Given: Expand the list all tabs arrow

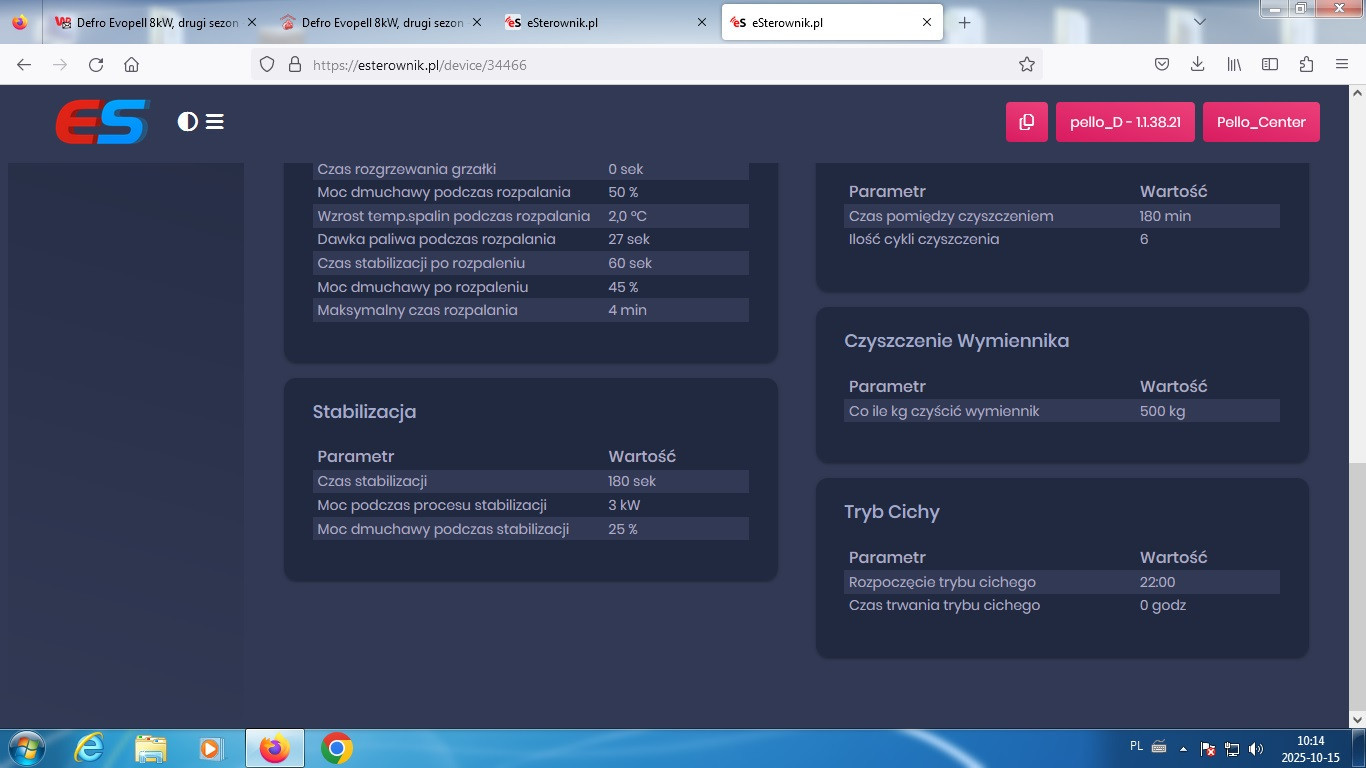Looking at the screenshot, I should click(x=1200, y=22).
